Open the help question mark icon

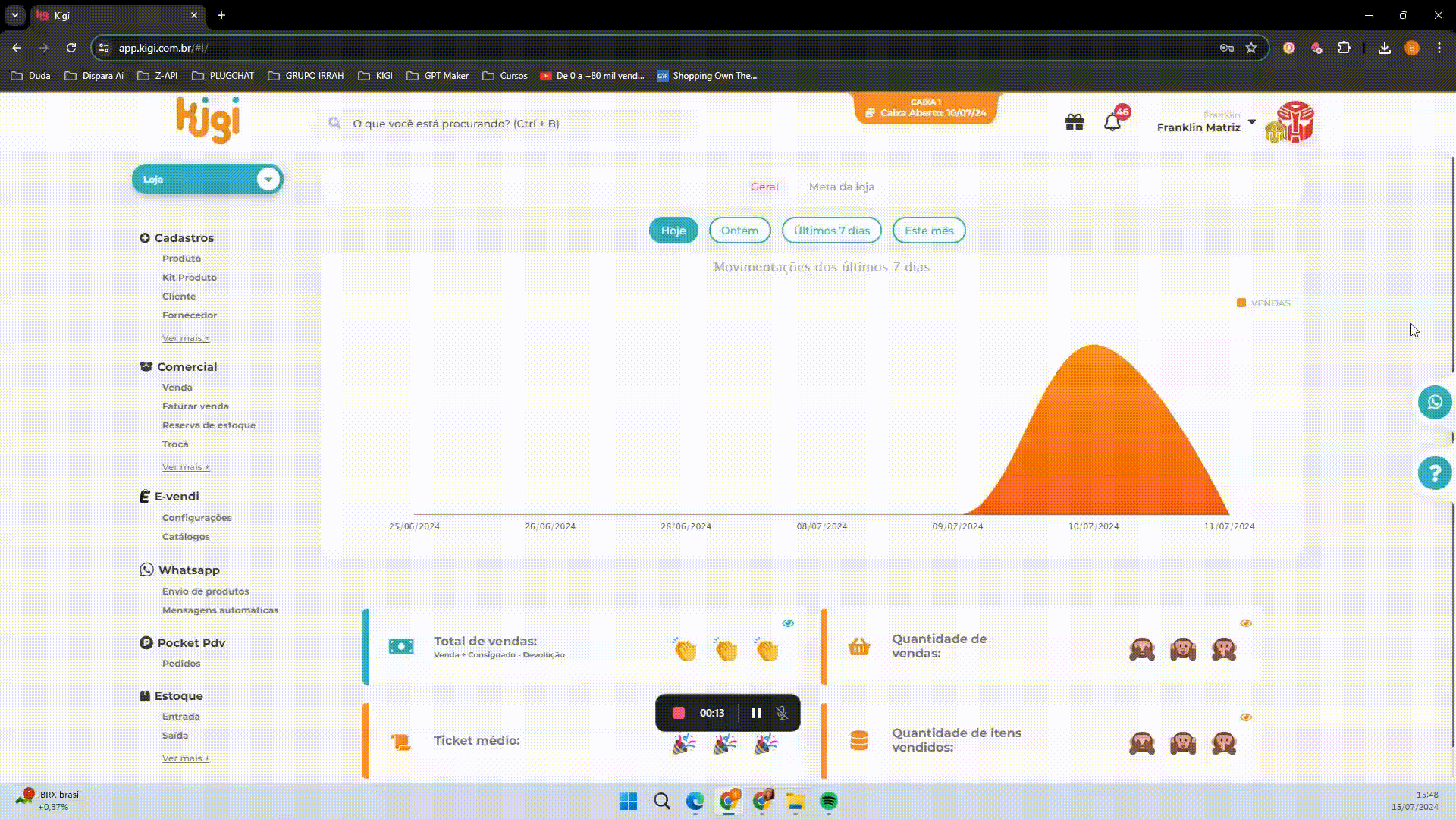(x=1434, y=473)
